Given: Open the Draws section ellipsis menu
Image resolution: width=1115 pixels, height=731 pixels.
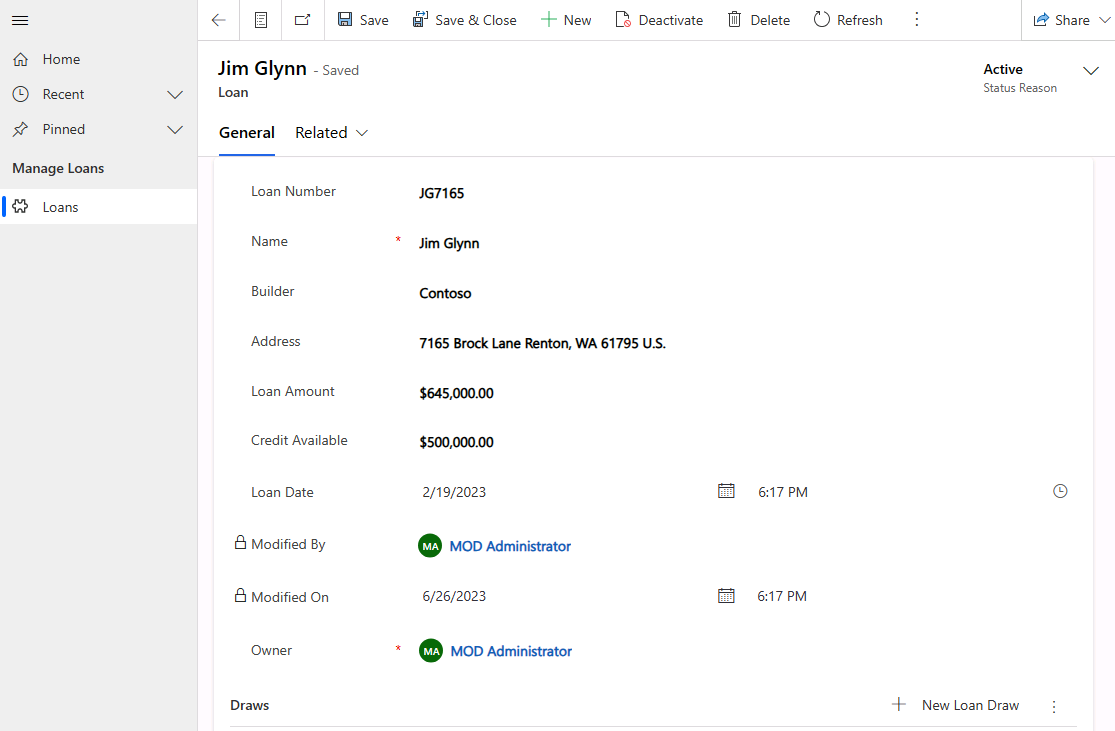Looking at the screenshot, I should coord(1054,706).
